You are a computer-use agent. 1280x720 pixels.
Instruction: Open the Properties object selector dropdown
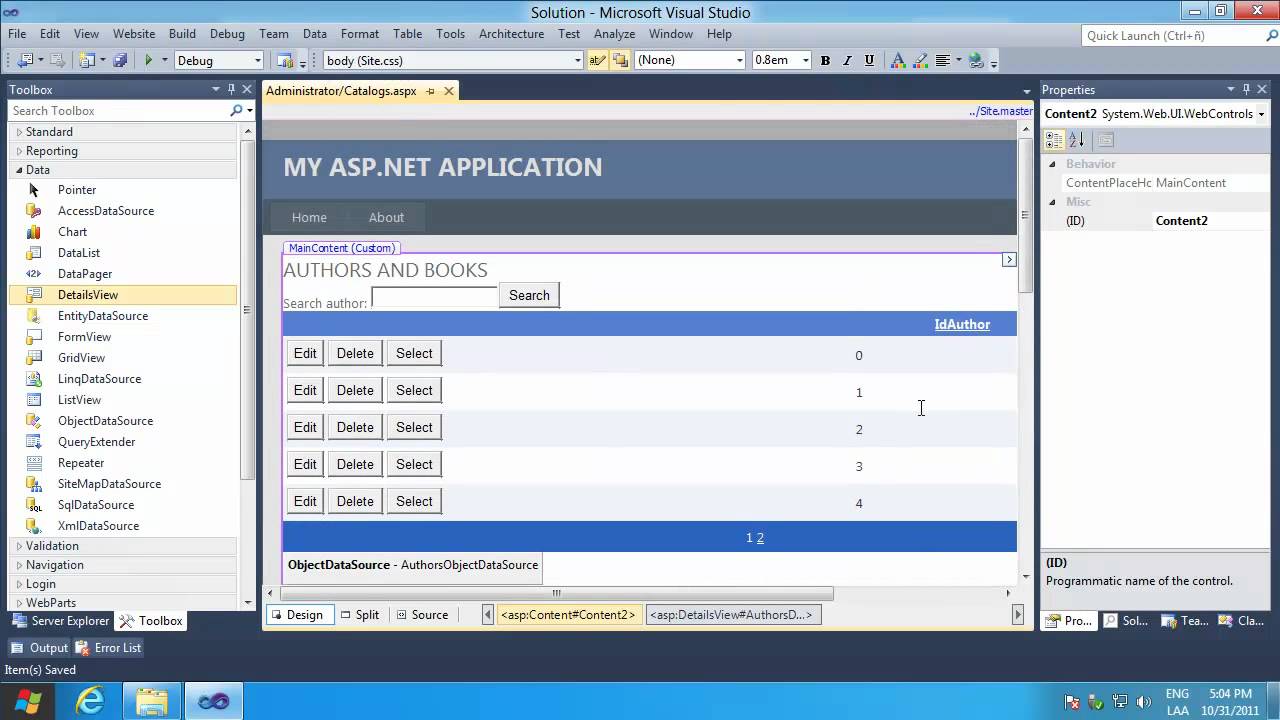tap(1261, 114)
